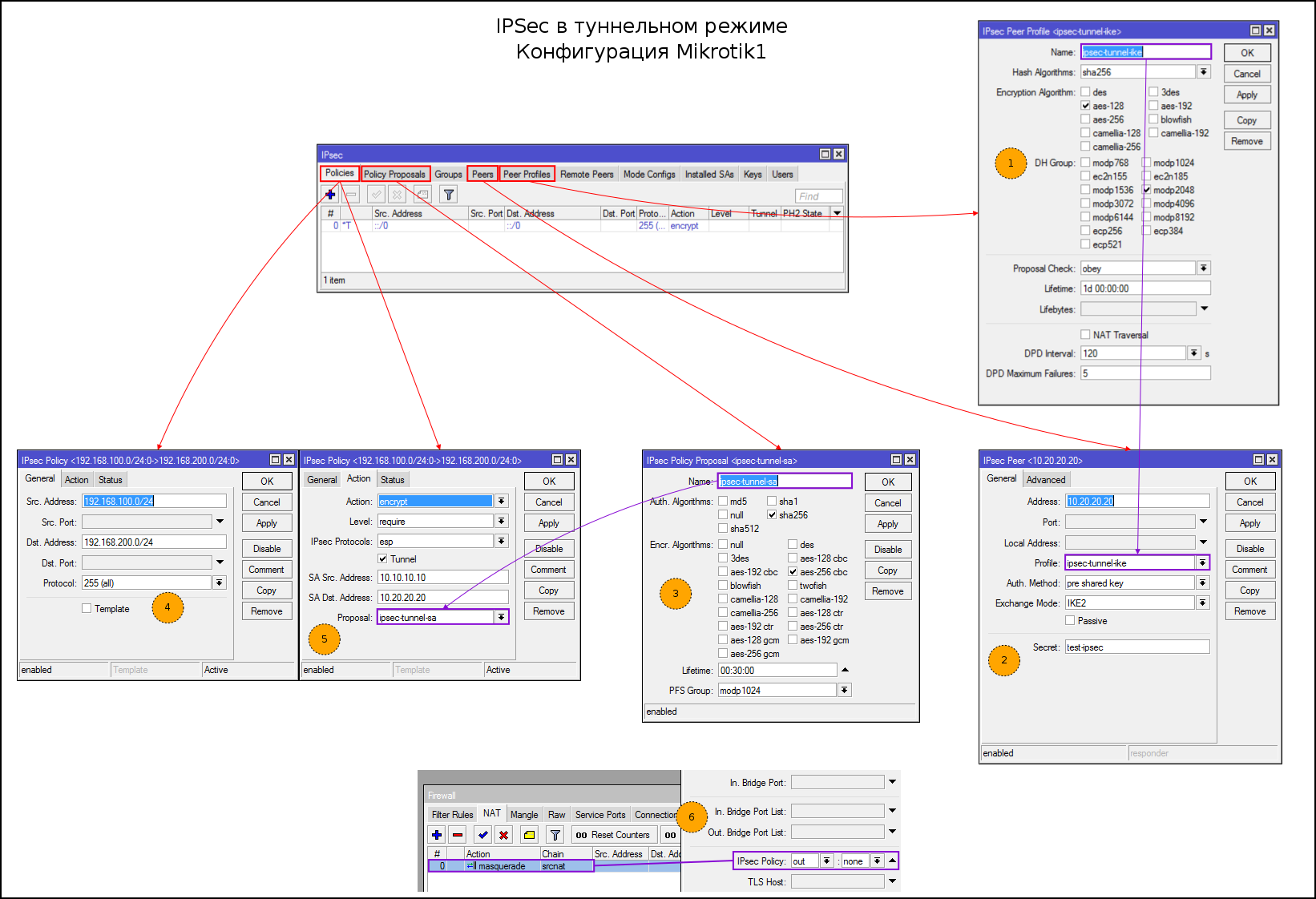Image resolution: width=1316 pixels, height=899 pixels.
Task: Toggle modp2048 DH Group checkbox
Action: (x=1147, y=190)
